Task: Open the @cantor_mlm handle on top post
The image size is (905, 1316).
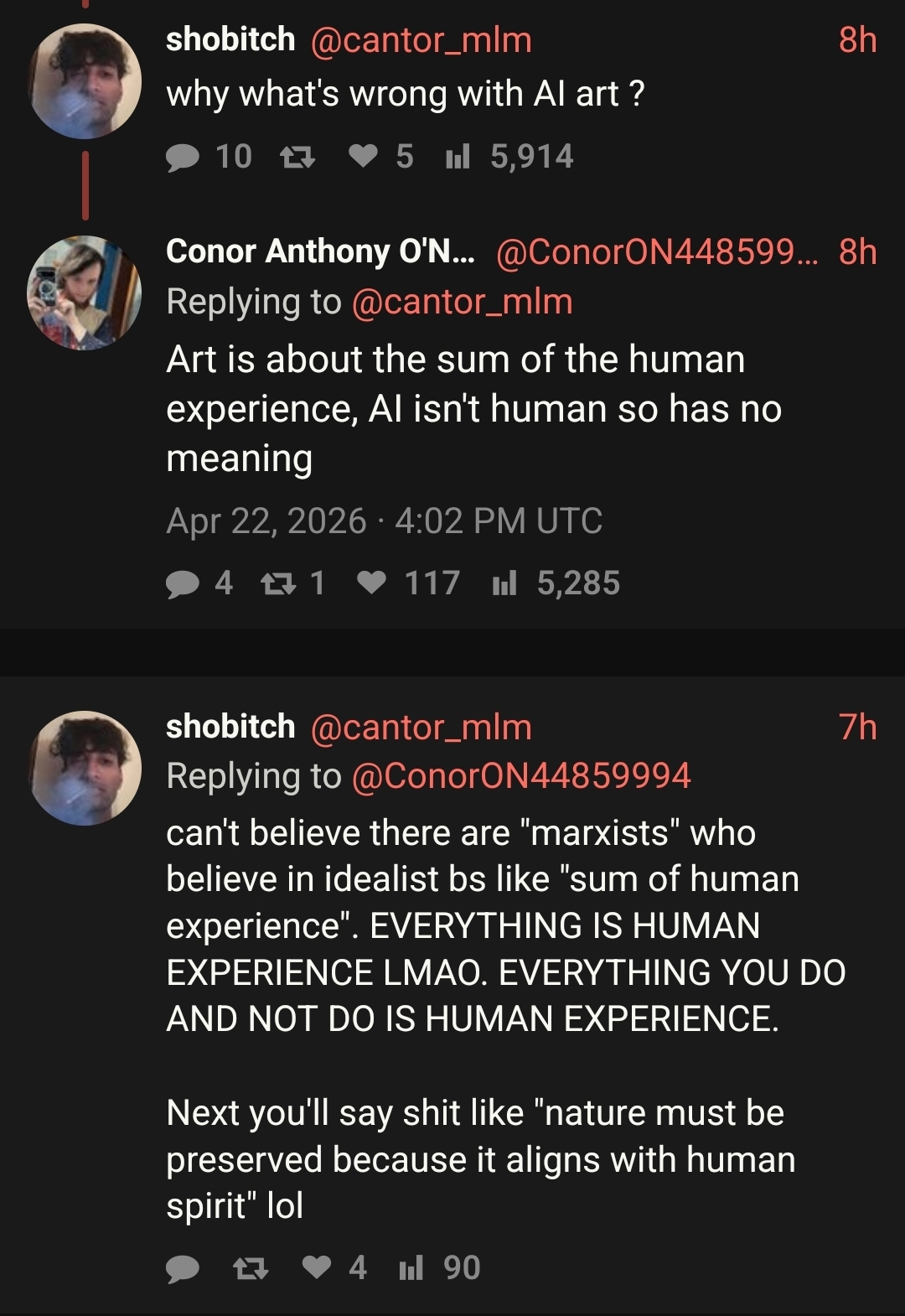Action: (x=421, y=40)
